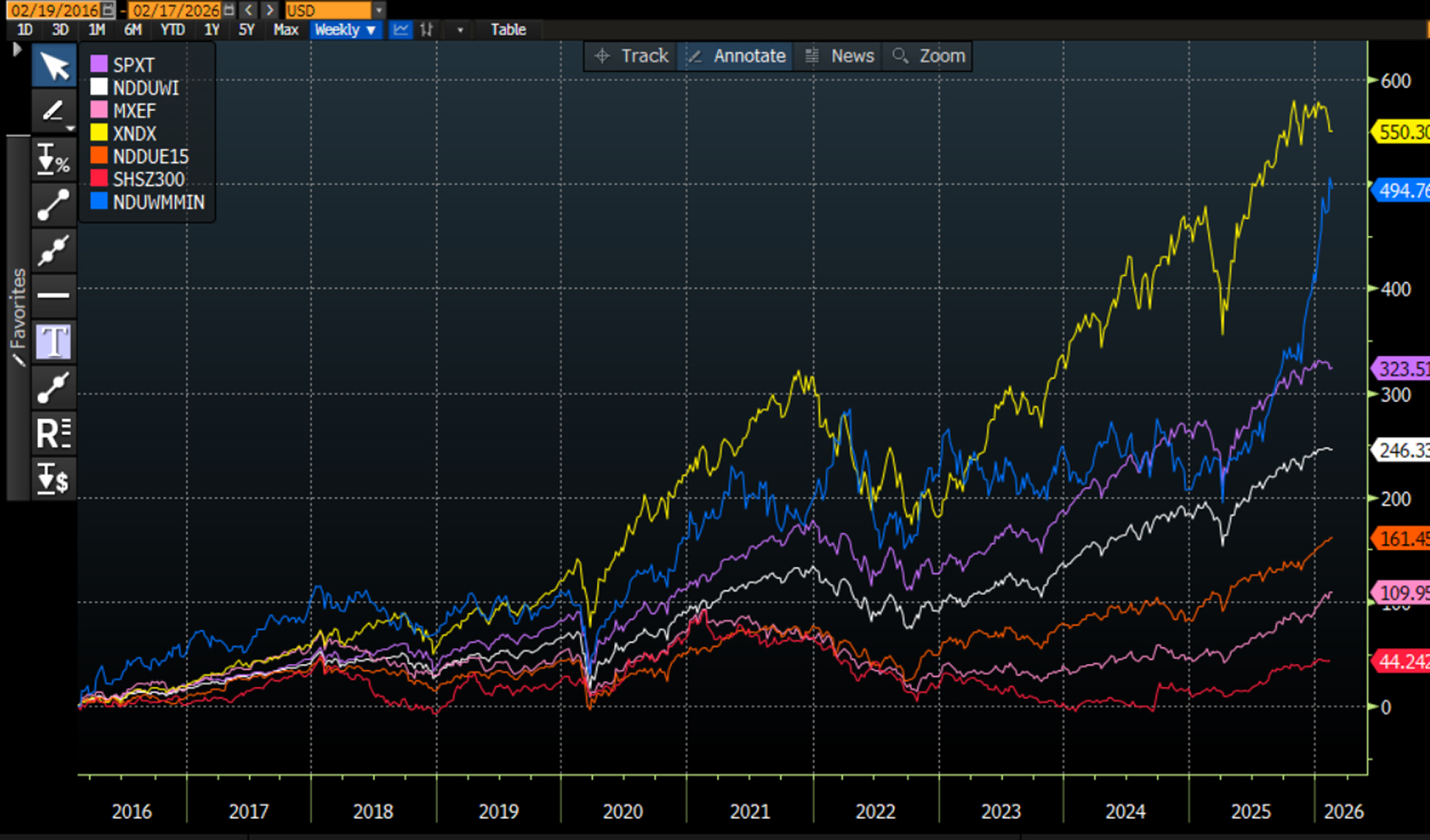This screenshot has height=840, width=1430.
Task: Go to next date range arrow
Action: point(270,10)
